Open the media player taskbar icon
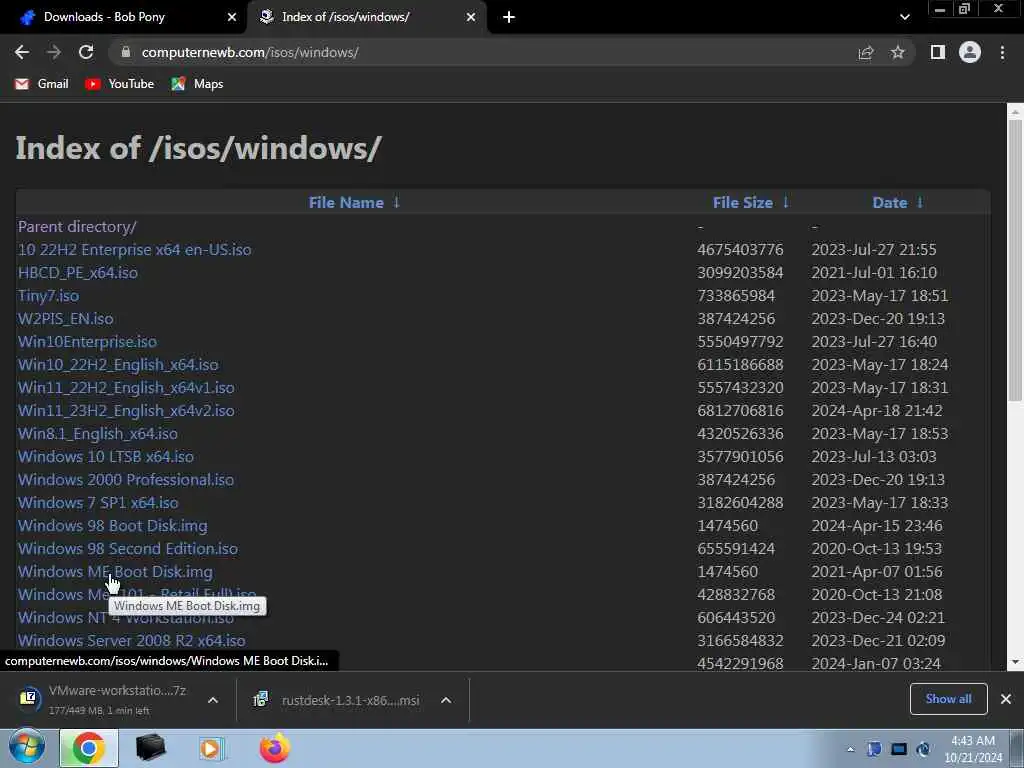Image resolution: width=1024 pixels, height=768 pixels. [x=211, y=748]
